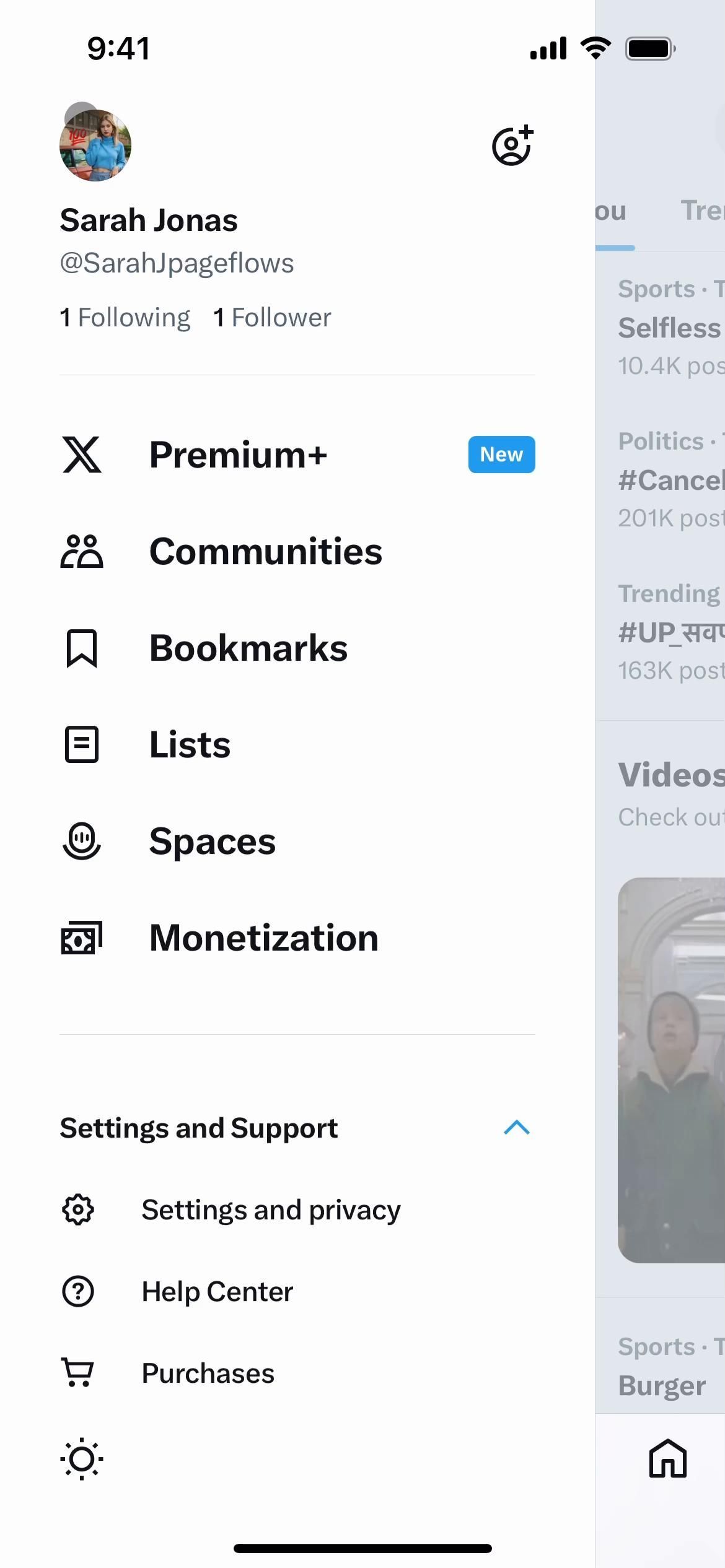
Task: Tap the Bookmarks ribbon icon
Action: [82, 648]
